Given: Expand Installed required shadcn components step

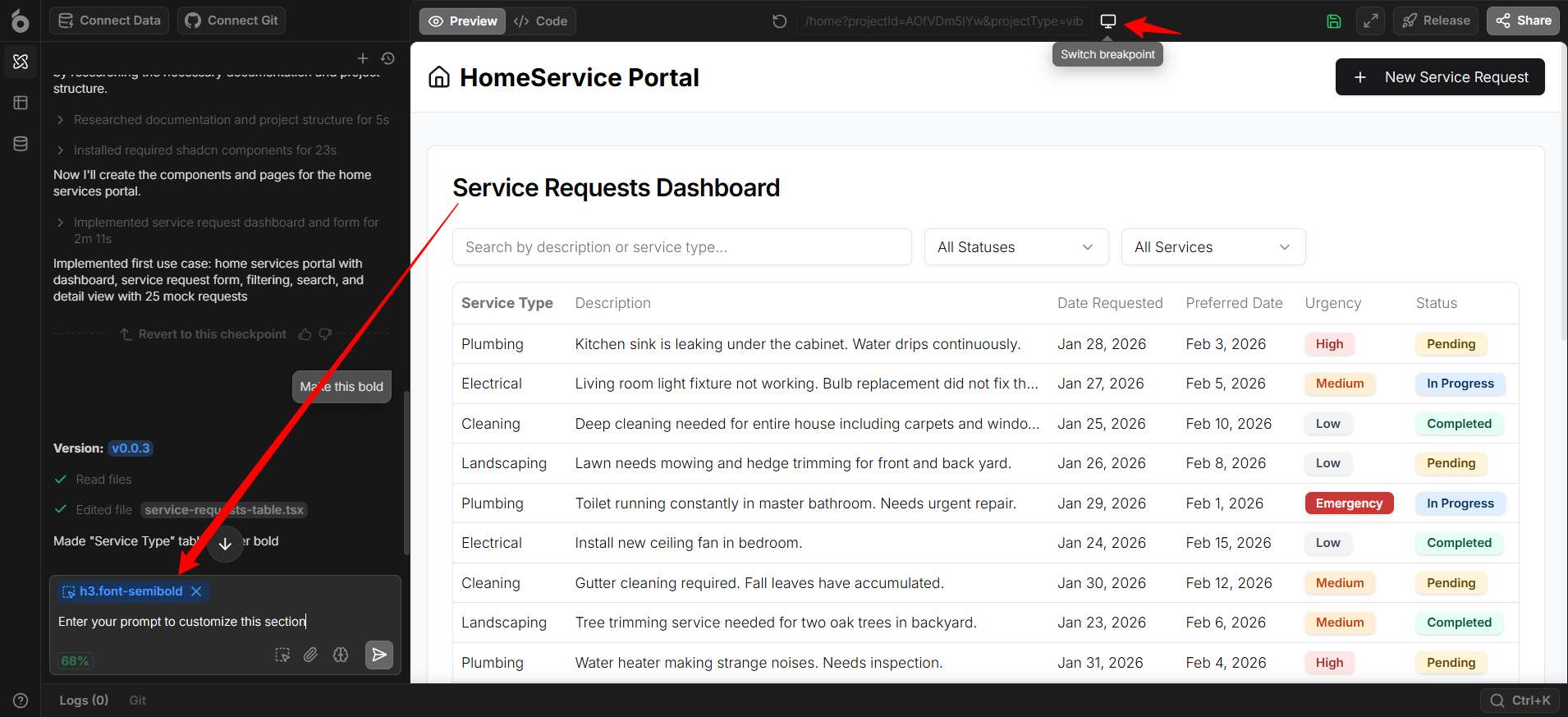Looking at the screenshot, I should (x=196, y=150).
